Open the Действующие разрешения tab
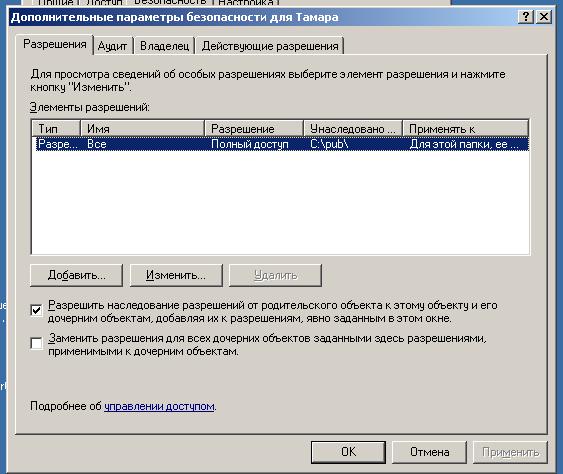563x474 pixels. click(270, 46)
